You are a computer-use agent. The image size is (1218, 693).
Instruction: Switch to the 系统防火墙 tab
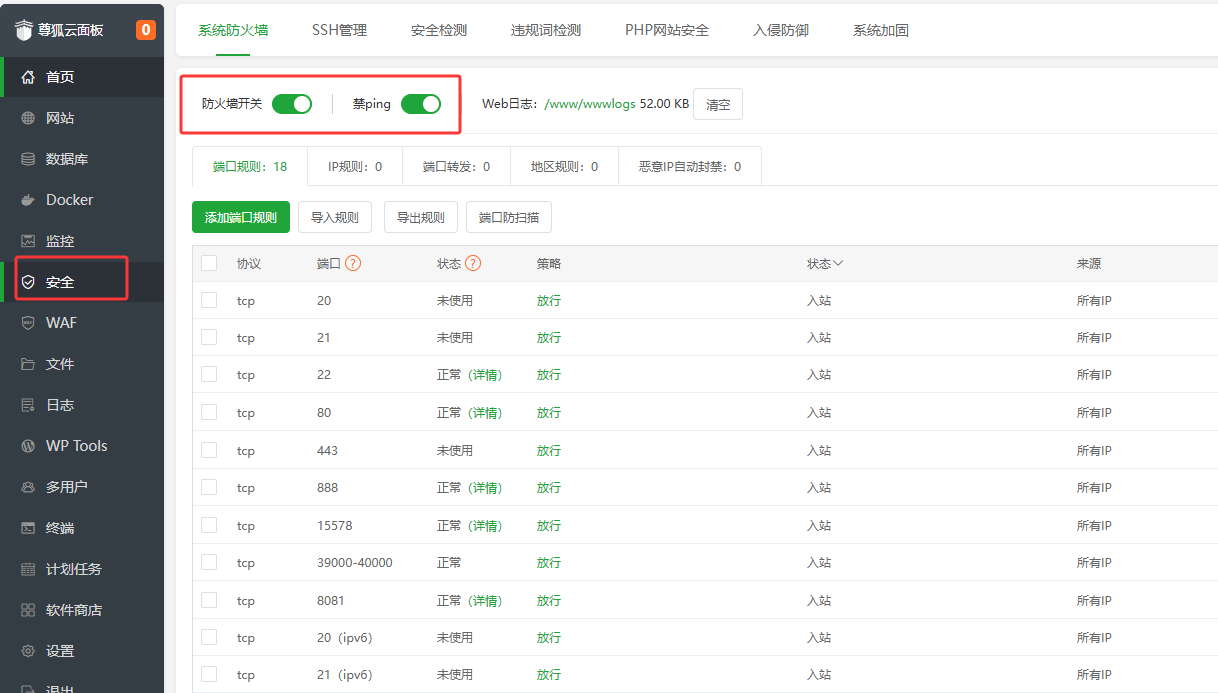coord(233,30)
